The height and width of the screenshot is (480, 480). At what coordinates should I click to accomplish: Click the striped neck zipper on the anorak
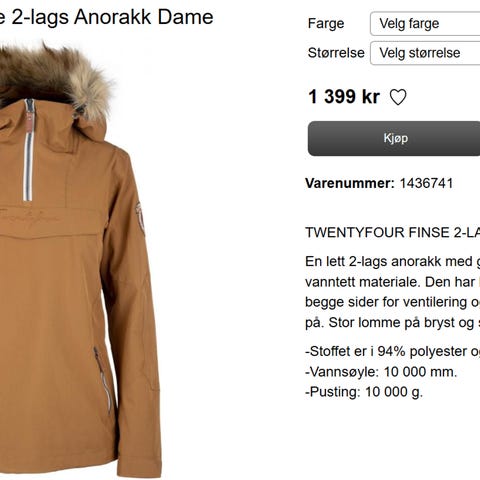(29, 150)
